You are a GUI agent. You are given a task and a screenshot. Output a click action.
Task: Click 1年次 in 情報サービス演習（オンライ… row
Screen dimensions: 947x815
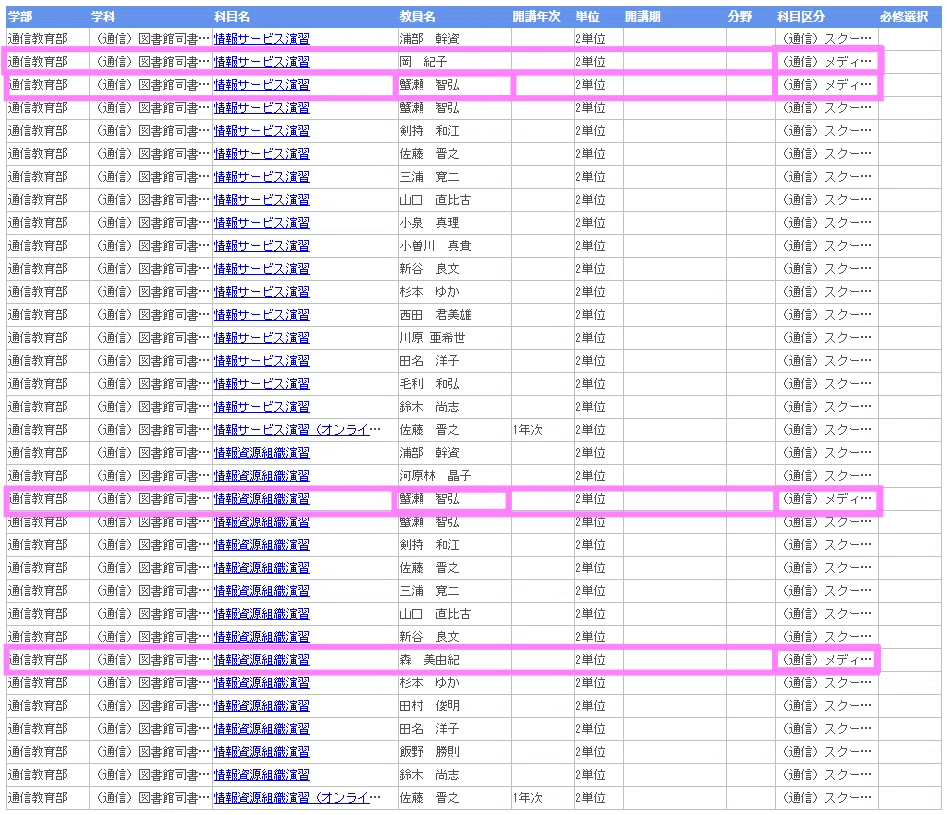point(528,430)
